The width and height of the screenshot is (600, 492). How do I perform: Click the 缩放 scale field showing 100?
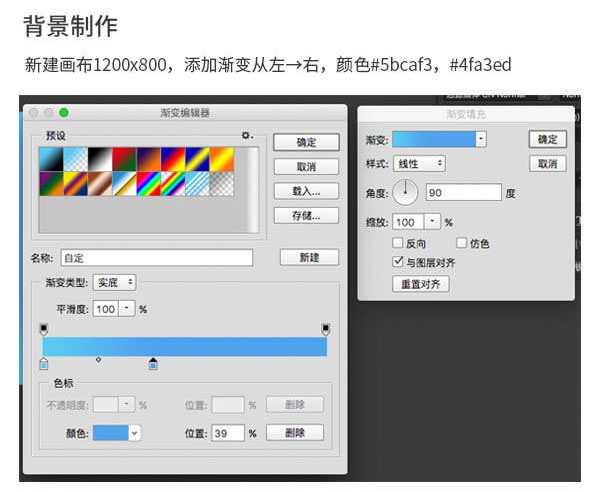(408, 222)
